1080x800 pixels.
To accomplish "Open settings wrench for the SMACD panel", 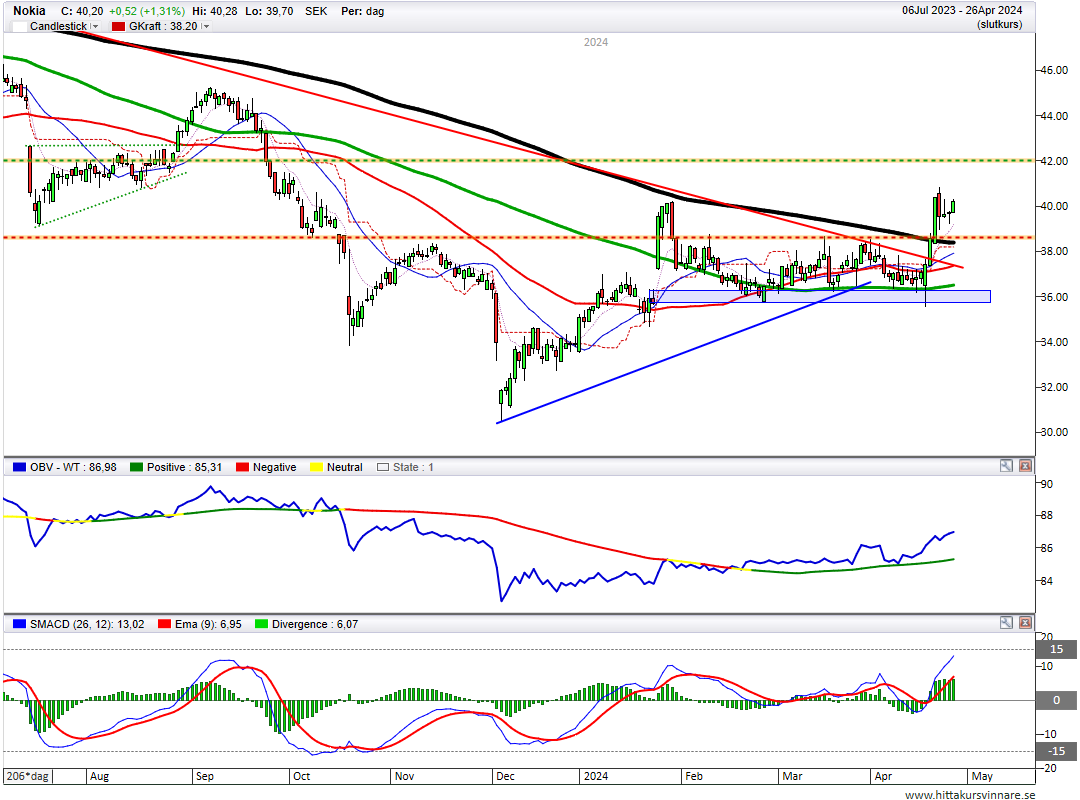I will pyautogui.click(x=1006, y=623).
